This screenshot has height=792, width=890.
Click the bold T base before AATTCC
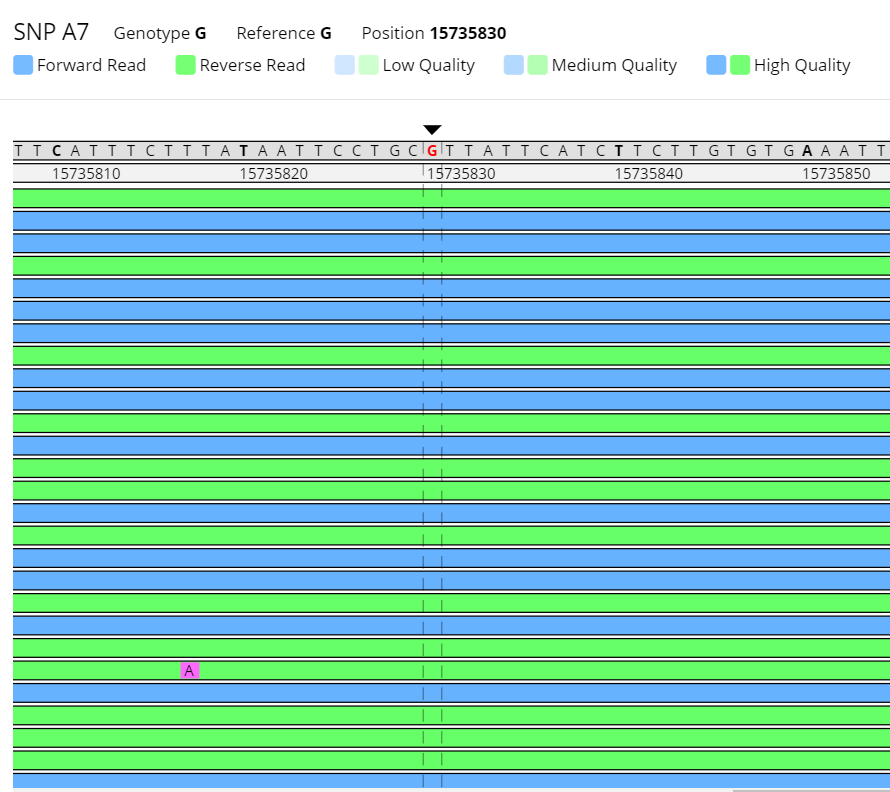[244, 150]
